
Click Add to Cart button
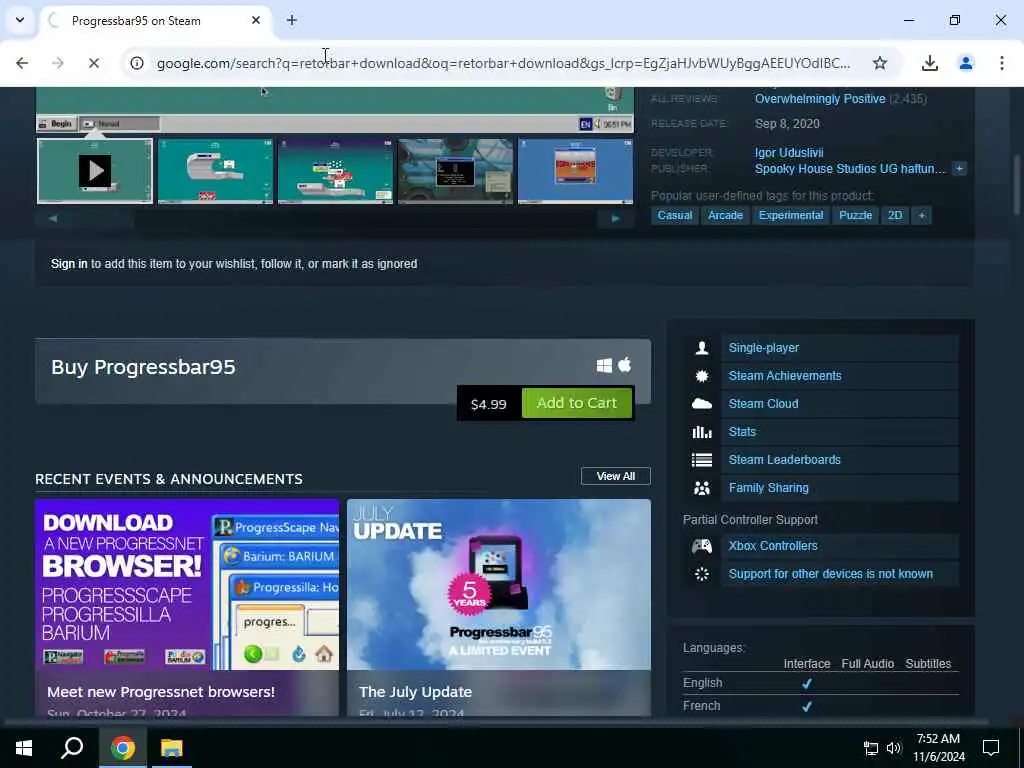[x=577, y=403]
